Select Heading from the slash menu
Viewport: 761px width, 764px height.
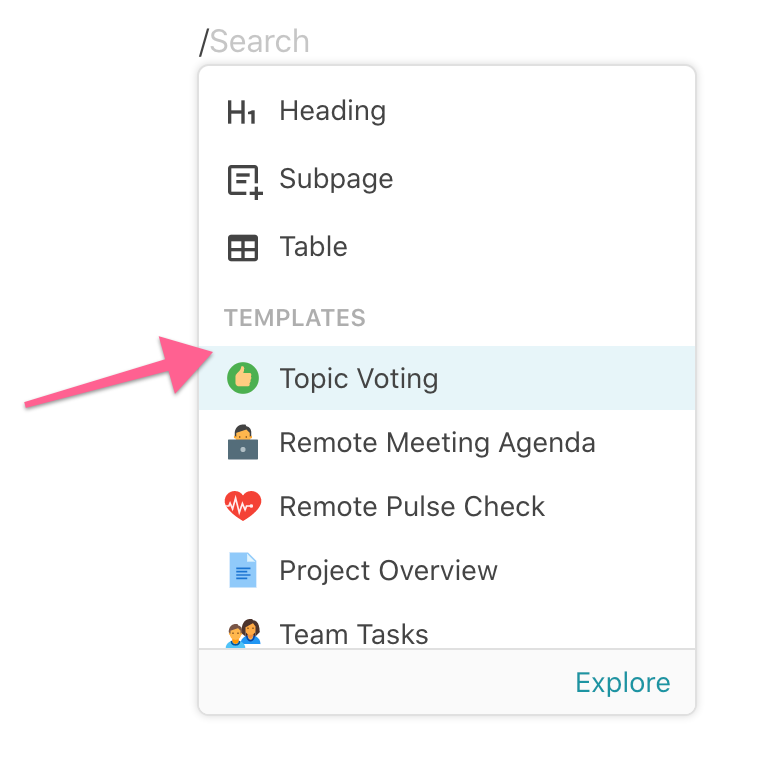click(332, 111)
